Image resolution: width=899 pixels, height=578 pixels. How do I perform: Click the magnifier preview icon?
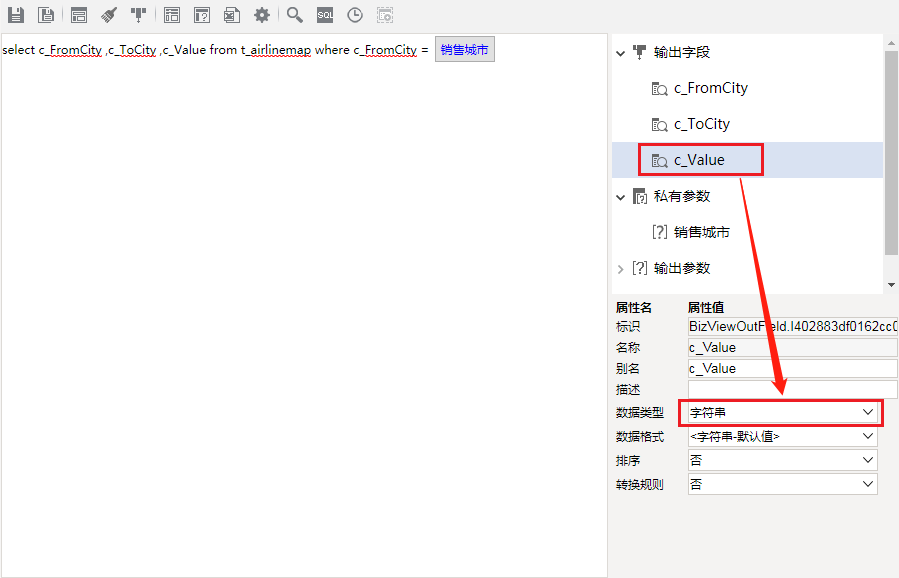[x=295, y=15]
